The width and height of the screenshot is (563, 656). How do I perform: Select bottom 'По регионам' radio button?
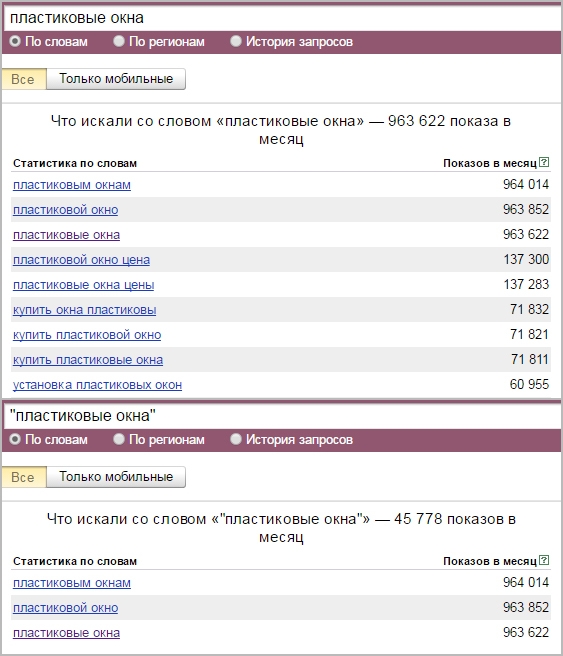119,439
